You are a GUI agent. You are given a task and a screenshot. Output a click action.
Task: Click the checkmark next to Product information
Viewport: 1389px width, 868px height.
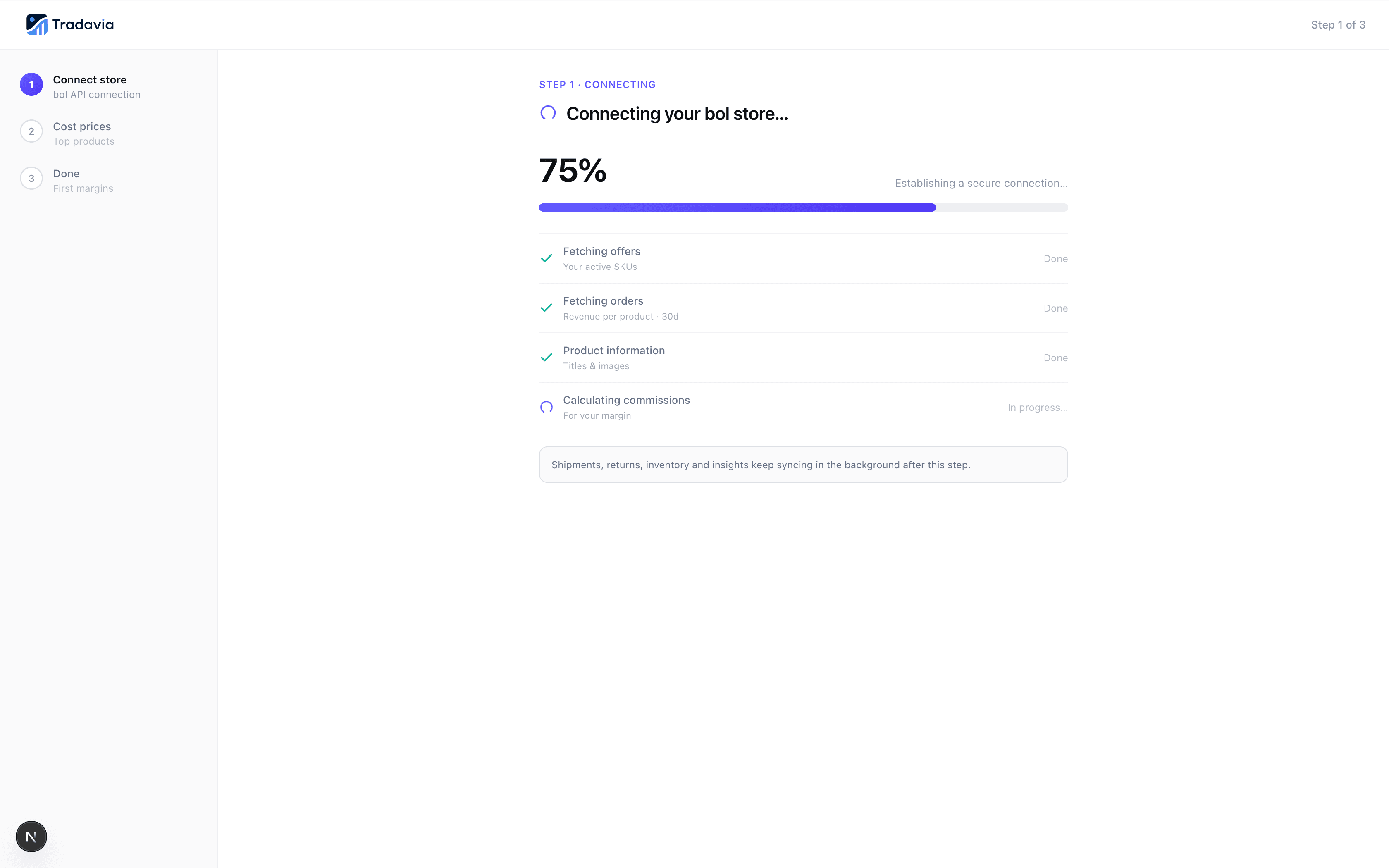[x=547, y=358]
